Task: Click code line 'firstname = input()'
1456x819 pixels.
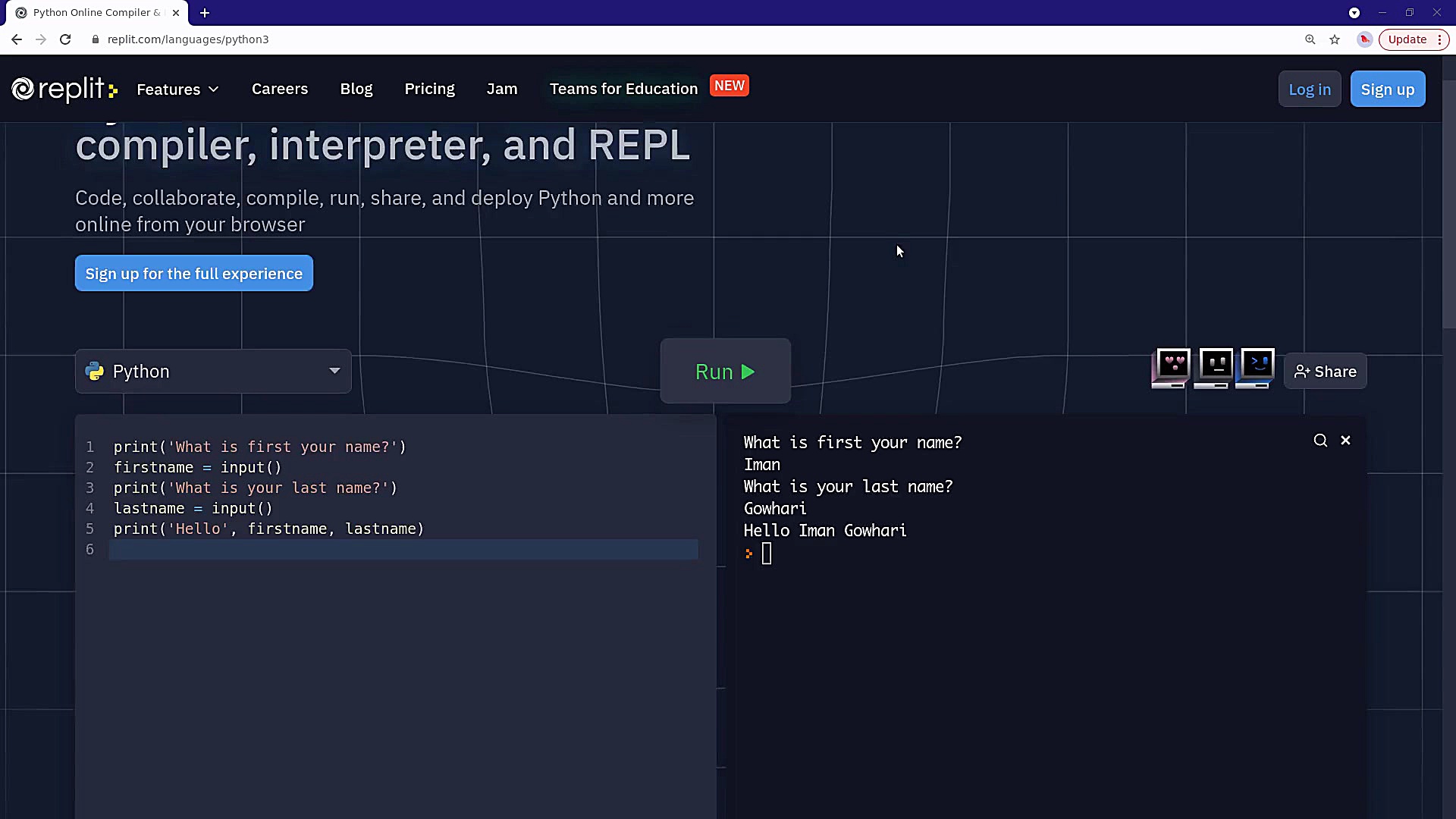Action: pos(197,467)
